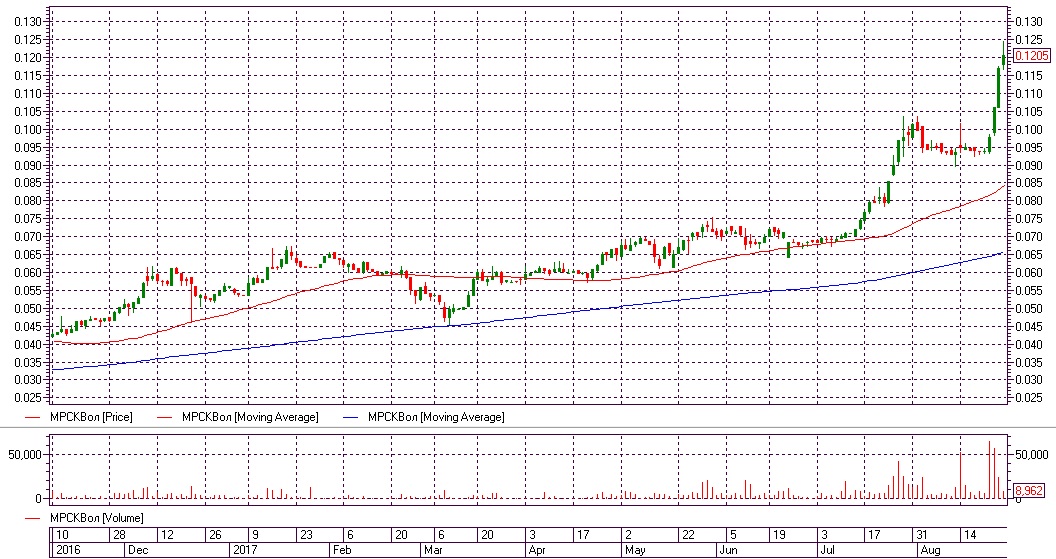Click the day label 9 on the date axis
1056x559 pixels.
click(x=255, y=535)
